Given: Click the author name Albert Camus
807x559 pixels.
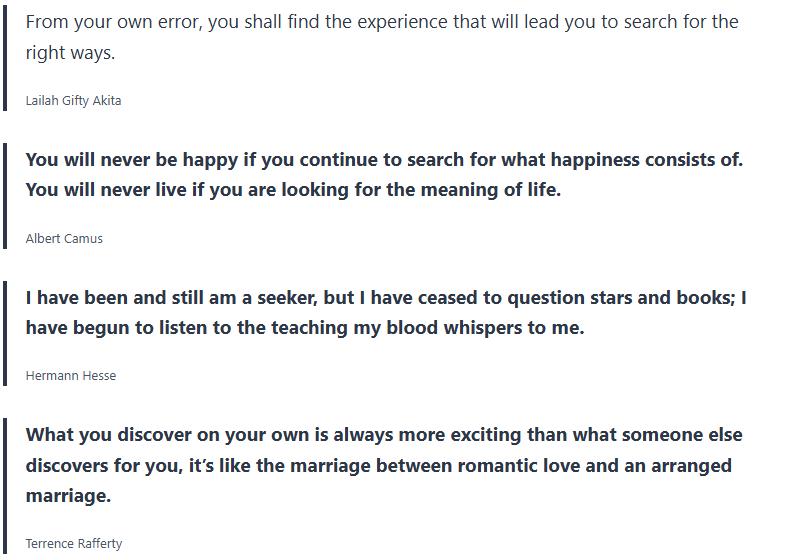Looking at the screenshot, I should [x=64, y=239].
